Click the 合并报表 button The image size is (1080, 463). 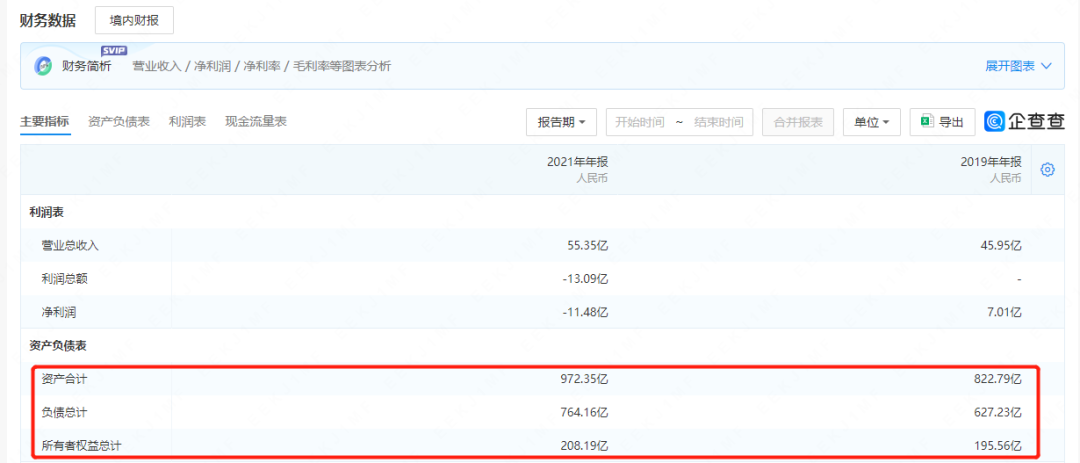click(798, 122)
